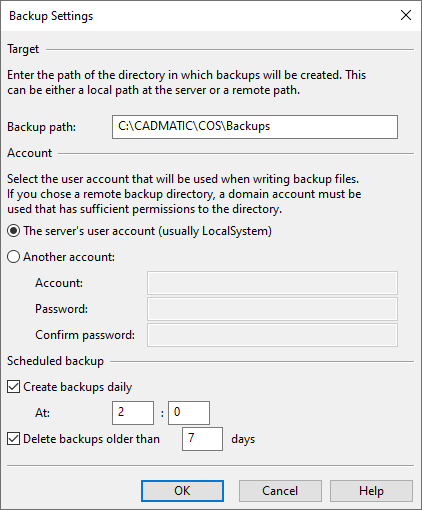Click the Password text field

coord(272,309)
